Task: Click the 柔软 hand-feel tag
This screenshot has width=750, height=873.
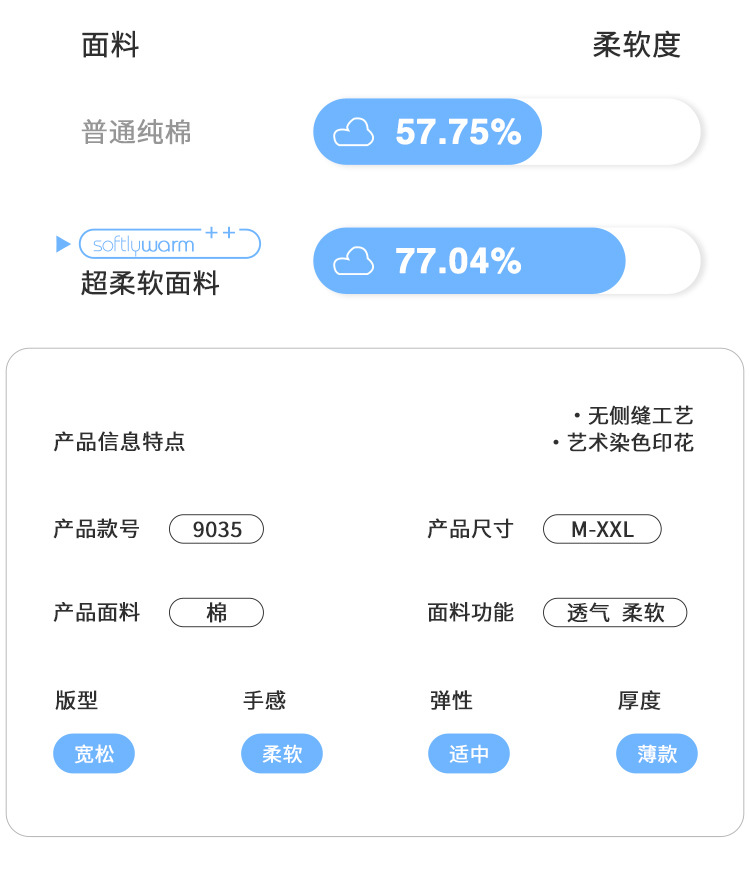Action: pos(282,753)
